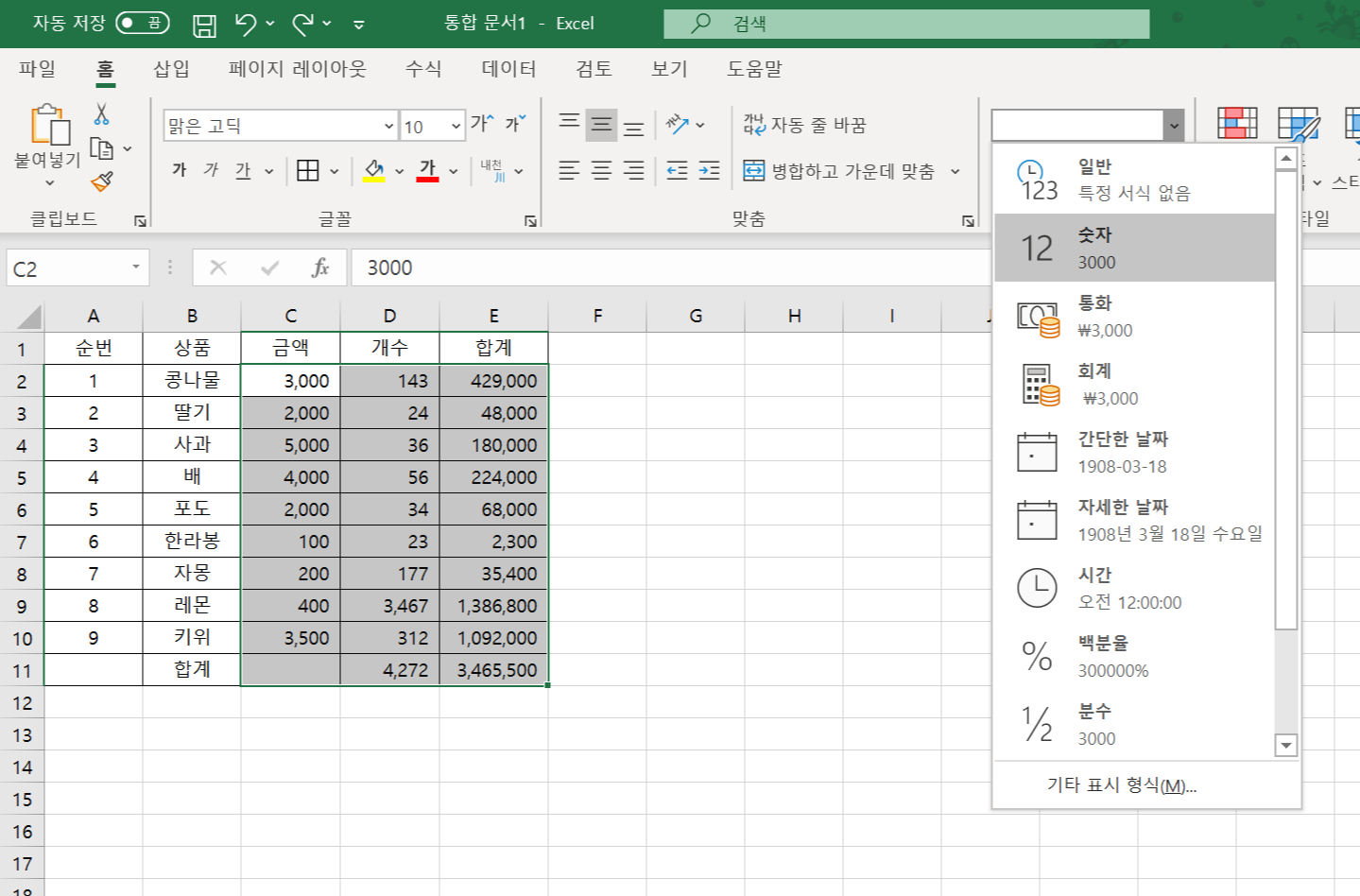Viewport: 1360px width, 896px height.
Task: Apply red font color
Action: coord(427,170)
